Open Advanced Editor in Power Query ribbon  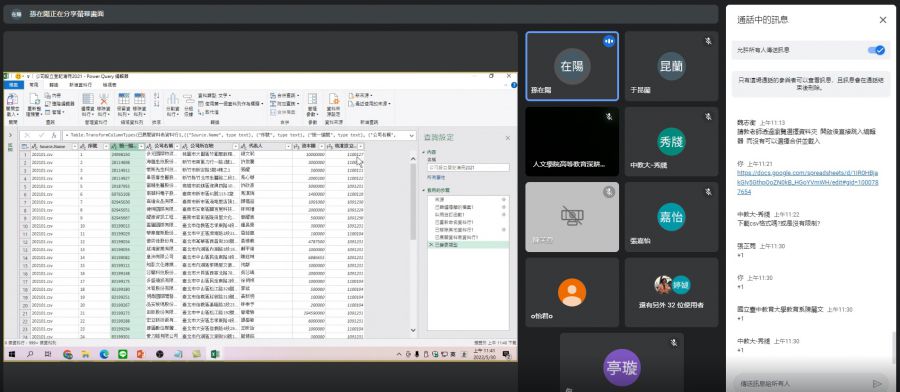[x=60, y=103]
